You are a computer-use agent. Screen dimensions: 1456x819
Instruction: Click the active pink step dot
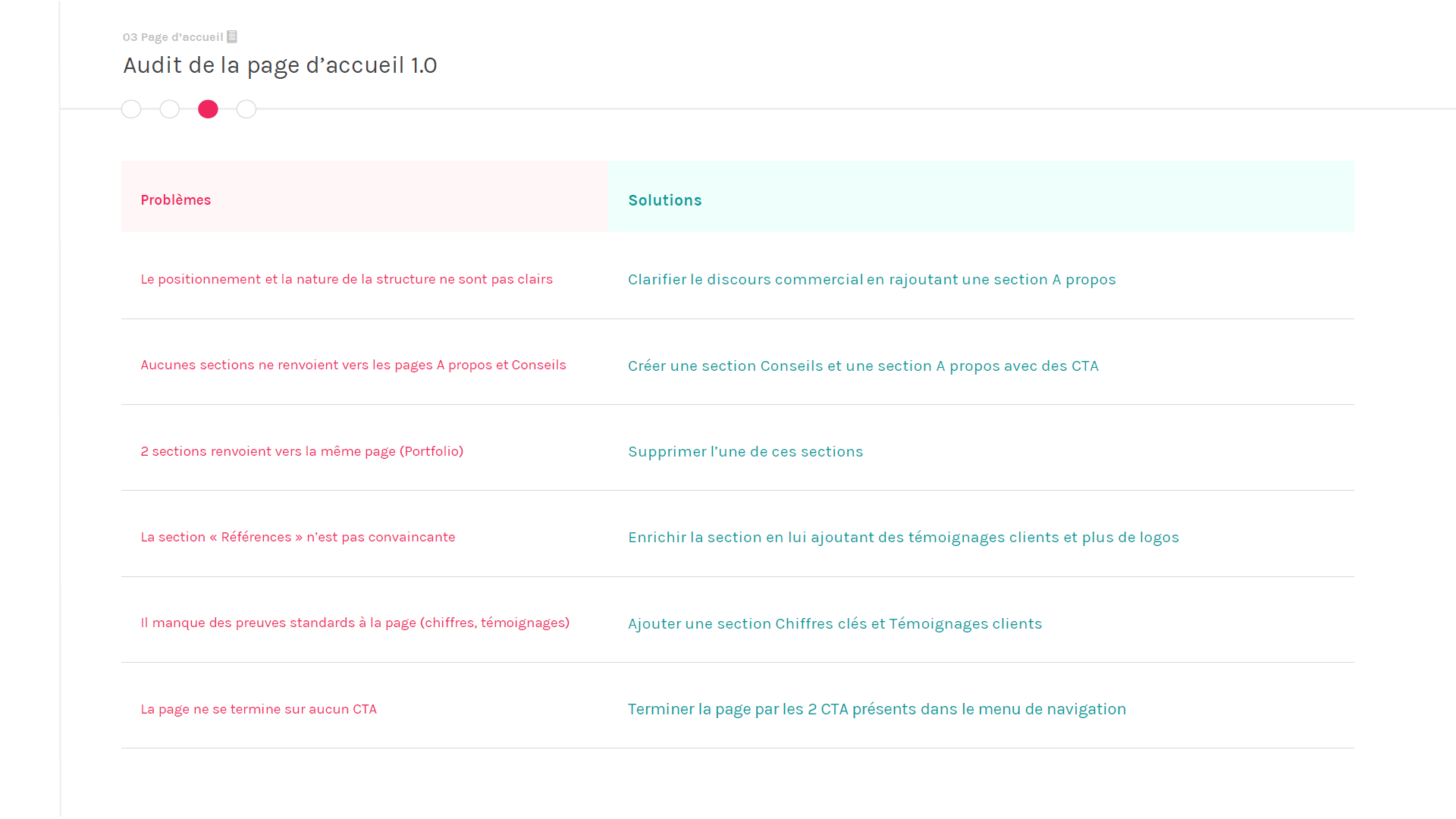[208, 109]
